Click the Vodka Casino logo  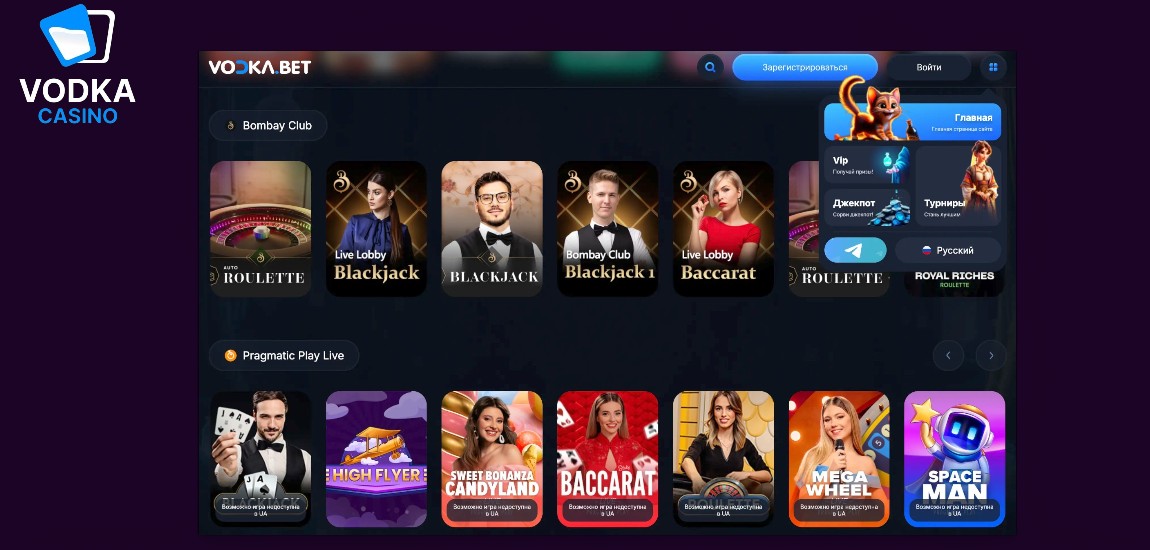point(77,64)
